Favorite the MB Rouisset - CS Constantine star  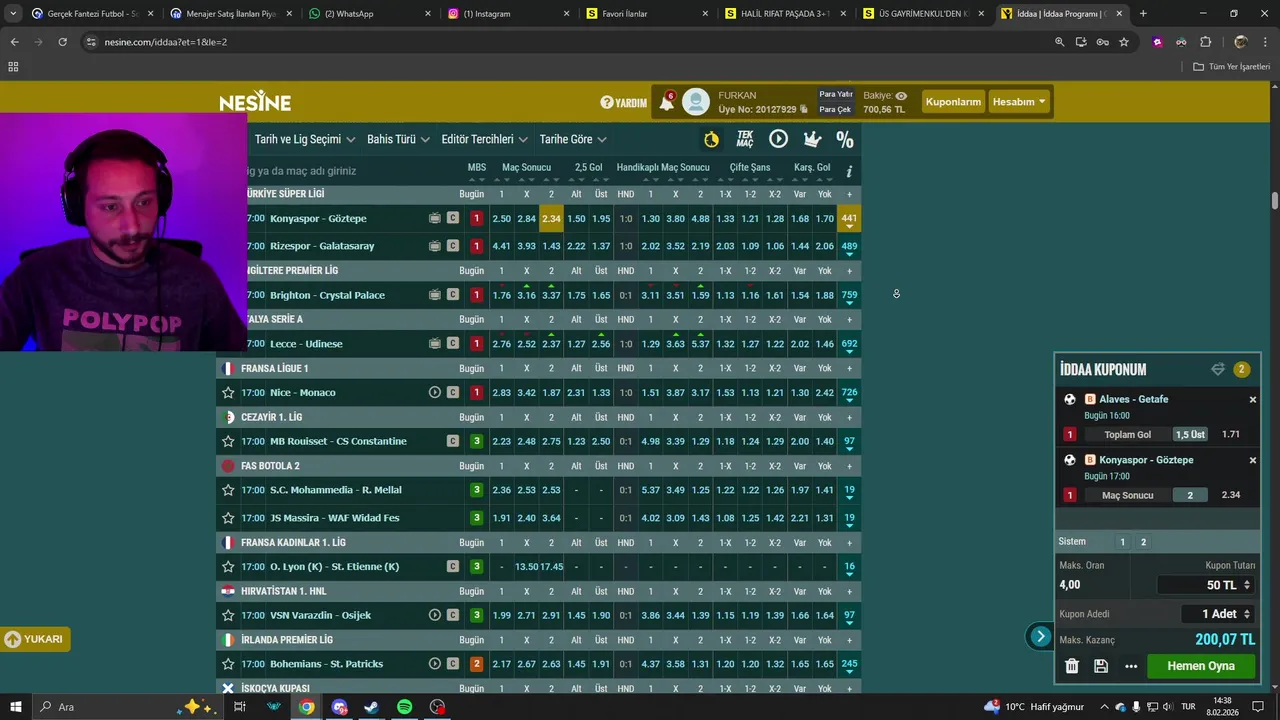tap(228, 441)
